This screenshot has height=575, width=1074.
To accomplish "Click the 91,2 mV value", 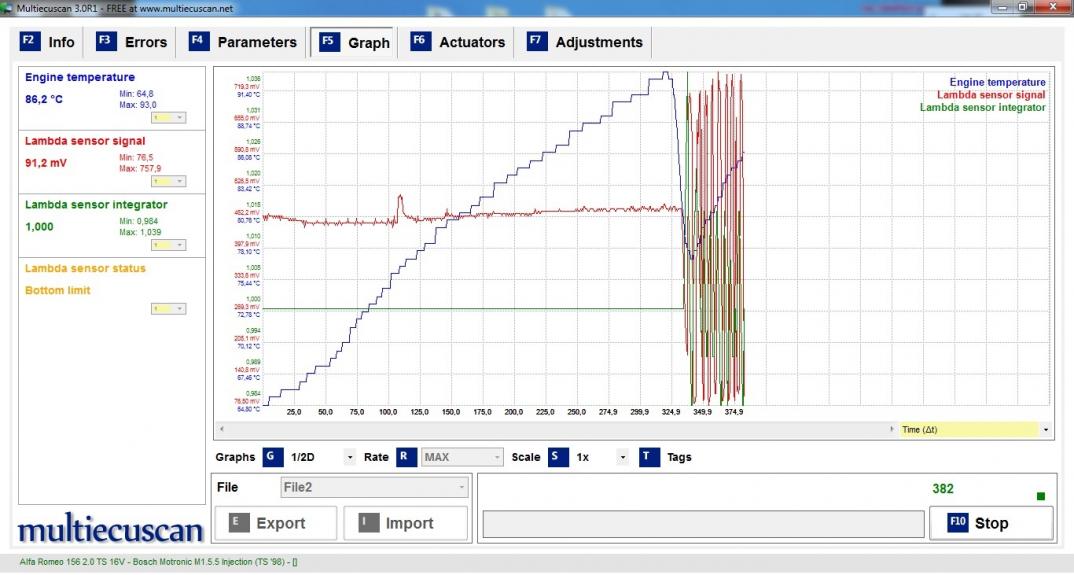I will point(46,163).
